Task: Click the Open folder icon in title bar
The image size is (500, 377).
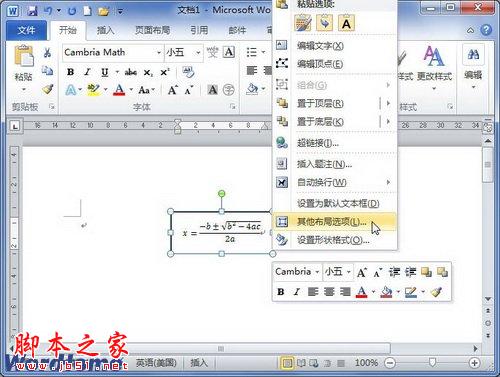Action: point(104,11)
